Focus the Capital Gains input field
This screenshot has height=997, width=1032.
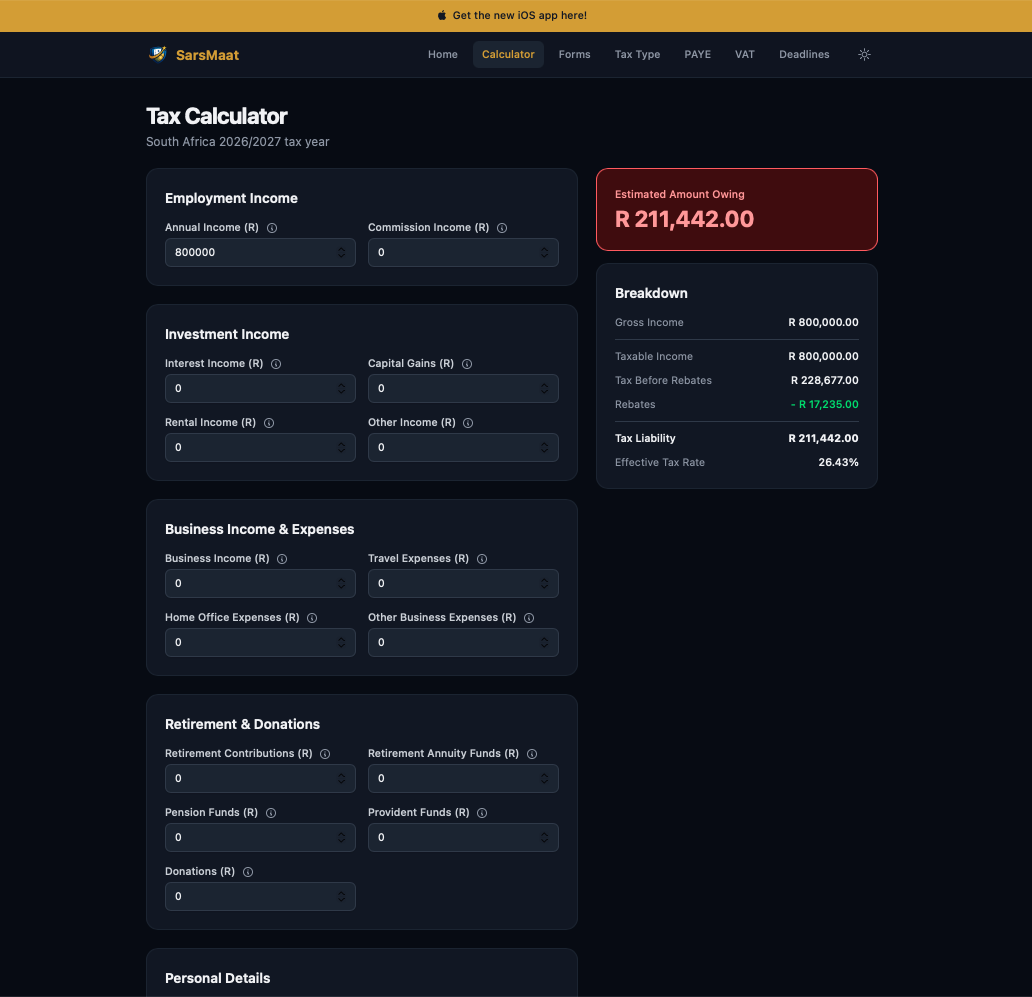(x=463, y=388)
